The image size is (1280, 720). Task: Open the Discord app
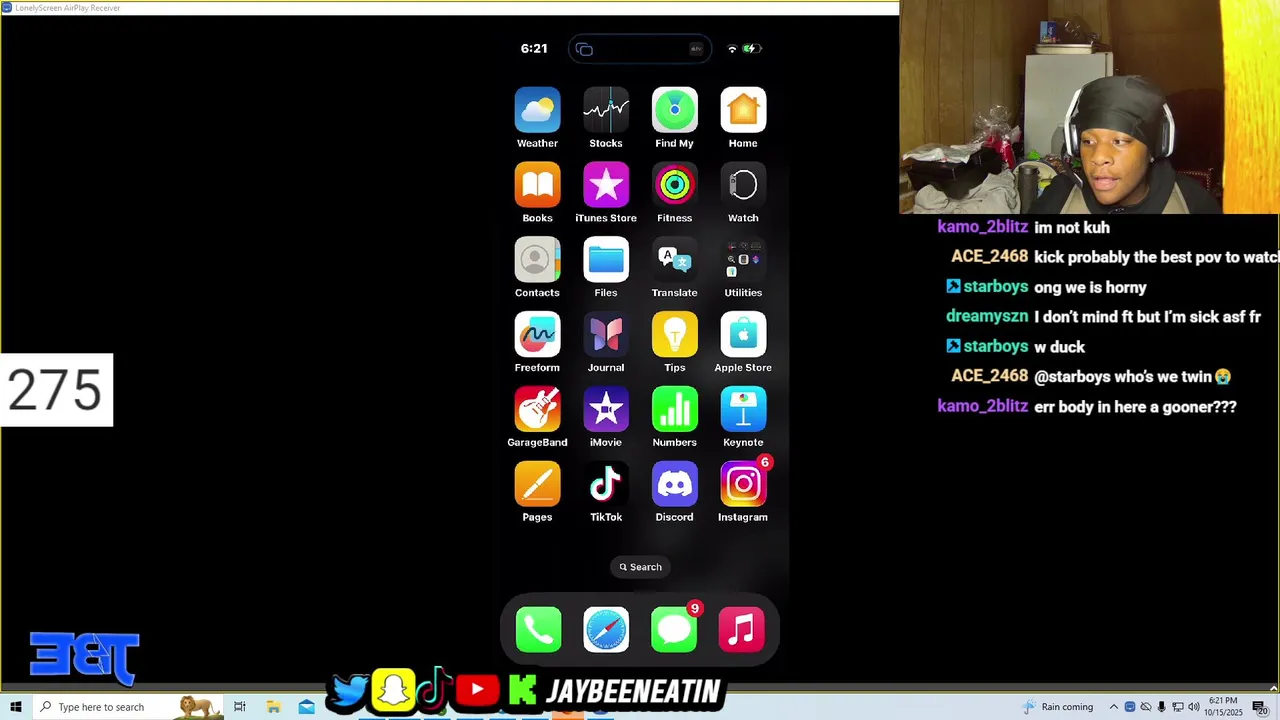[x=675, y=485]
